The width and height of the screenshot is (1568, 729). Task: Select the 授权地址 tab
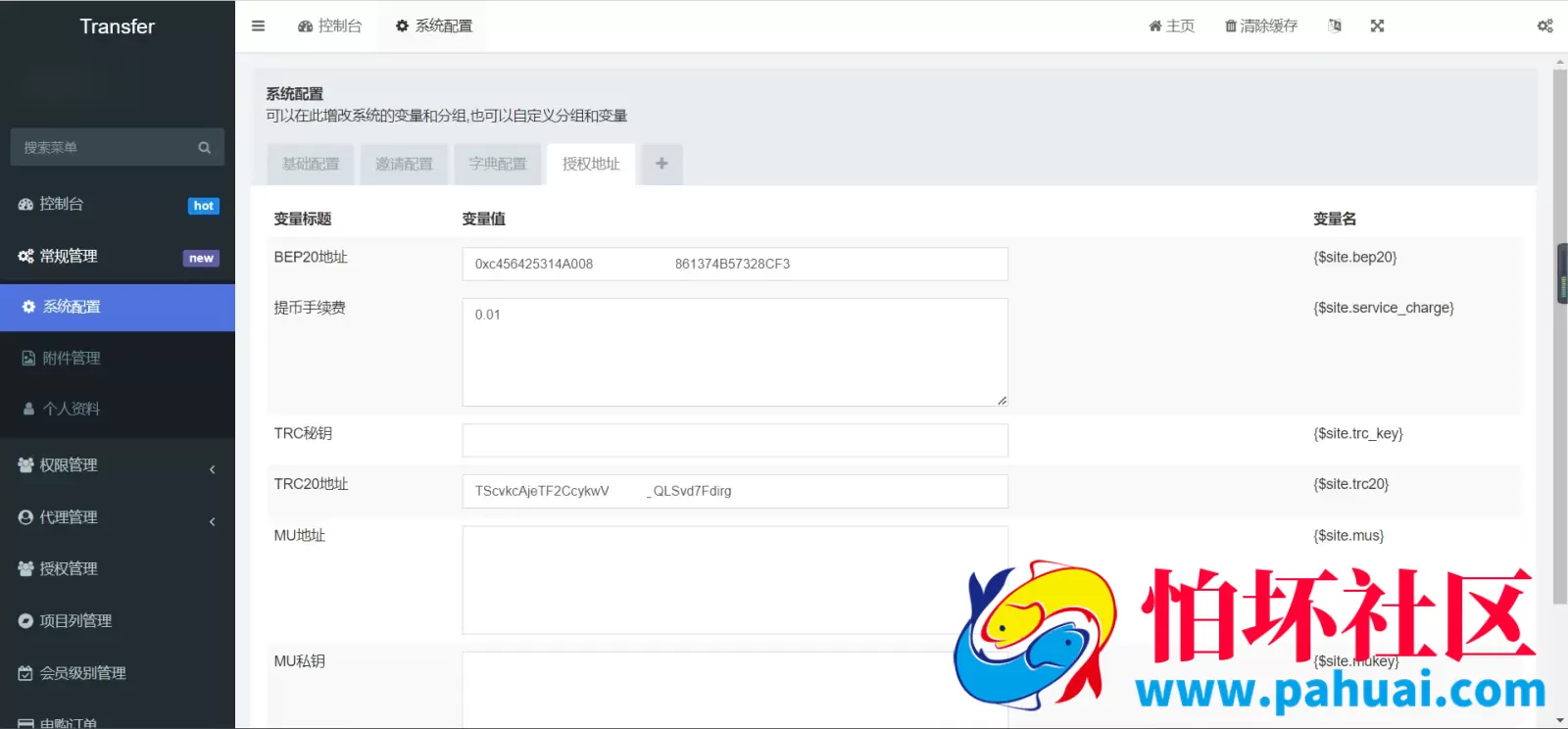[591, 165]
